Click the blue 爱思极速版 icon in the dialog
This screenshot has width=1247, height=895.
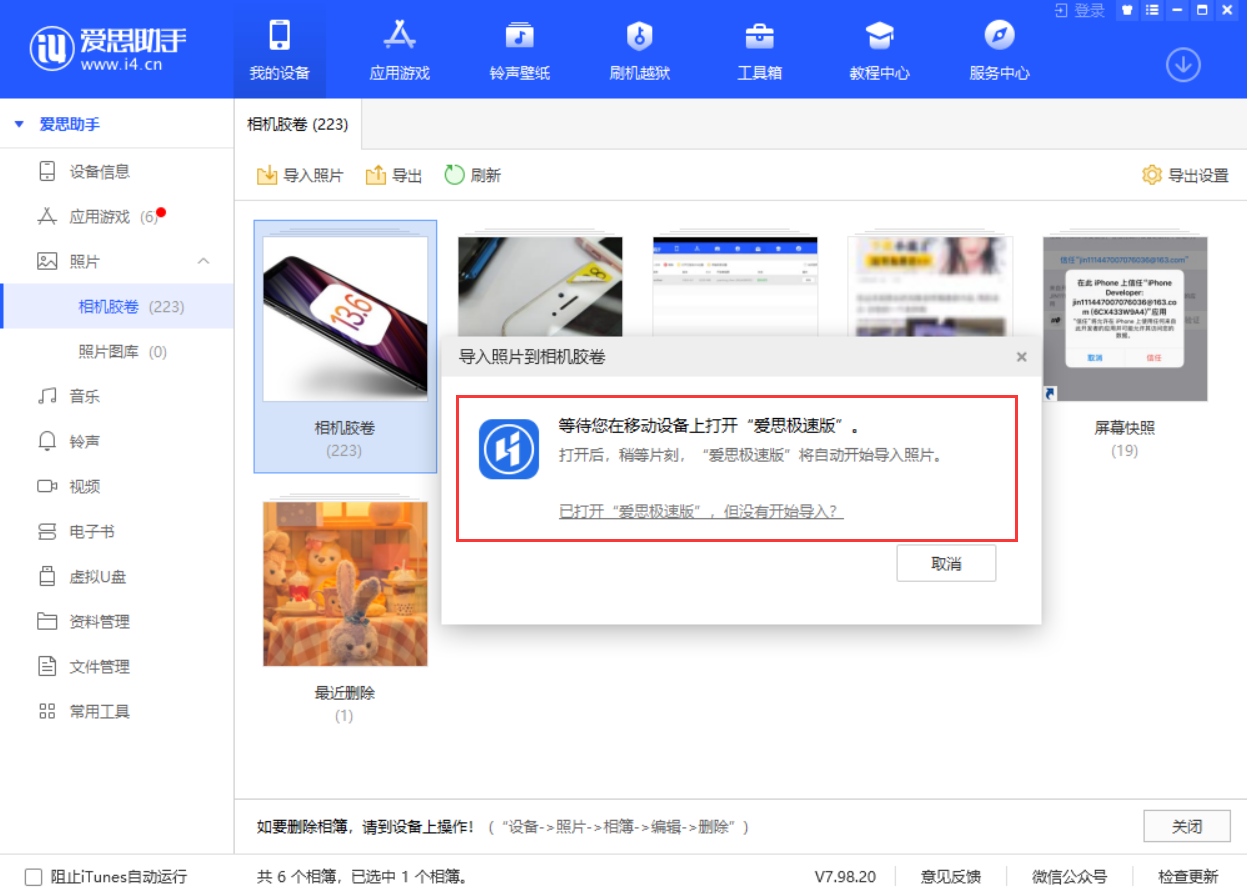[x=509, y=449]
